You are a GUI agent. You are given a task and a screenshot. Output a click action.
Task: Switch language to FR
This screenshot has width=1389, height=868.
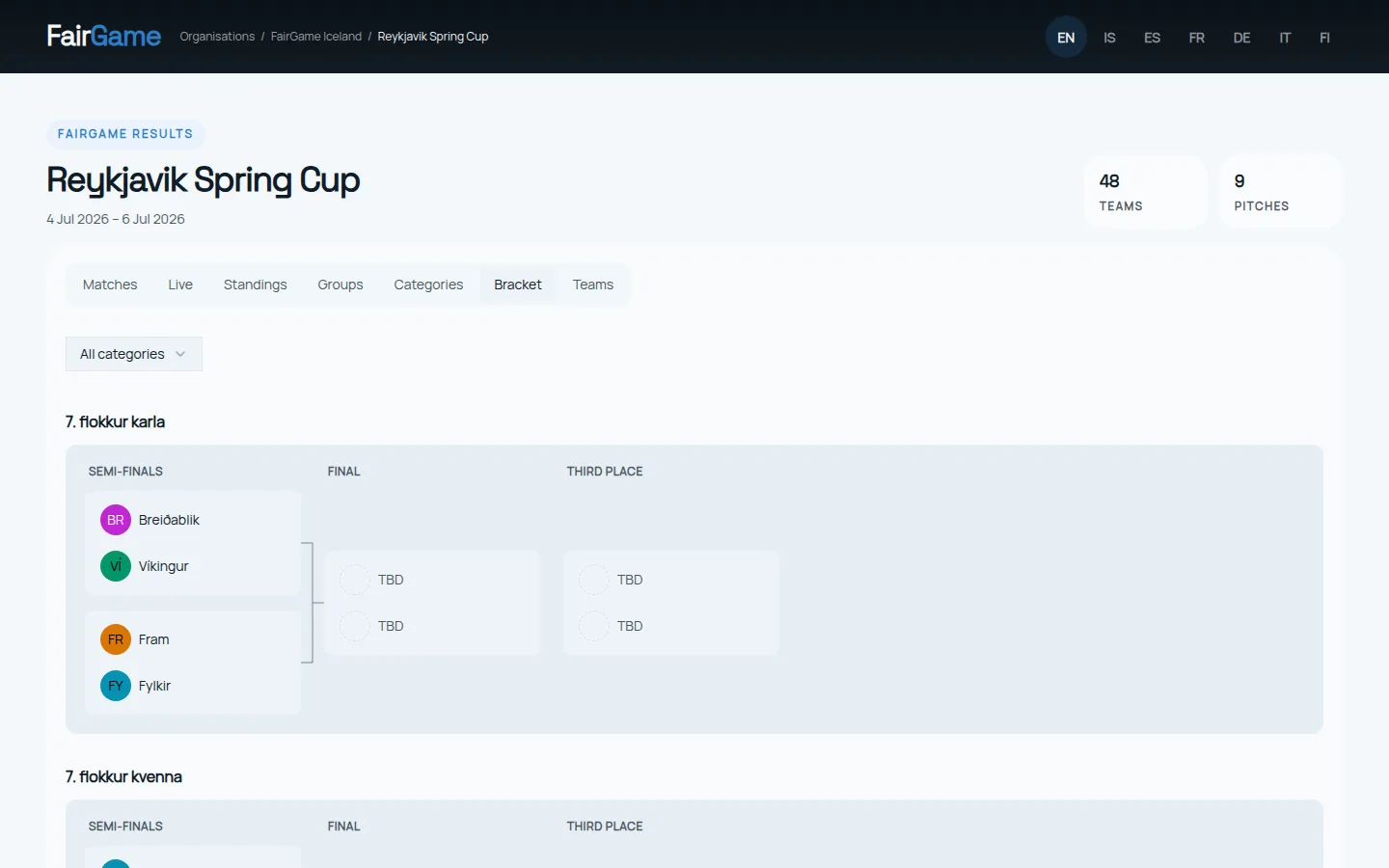[1197, 38]
